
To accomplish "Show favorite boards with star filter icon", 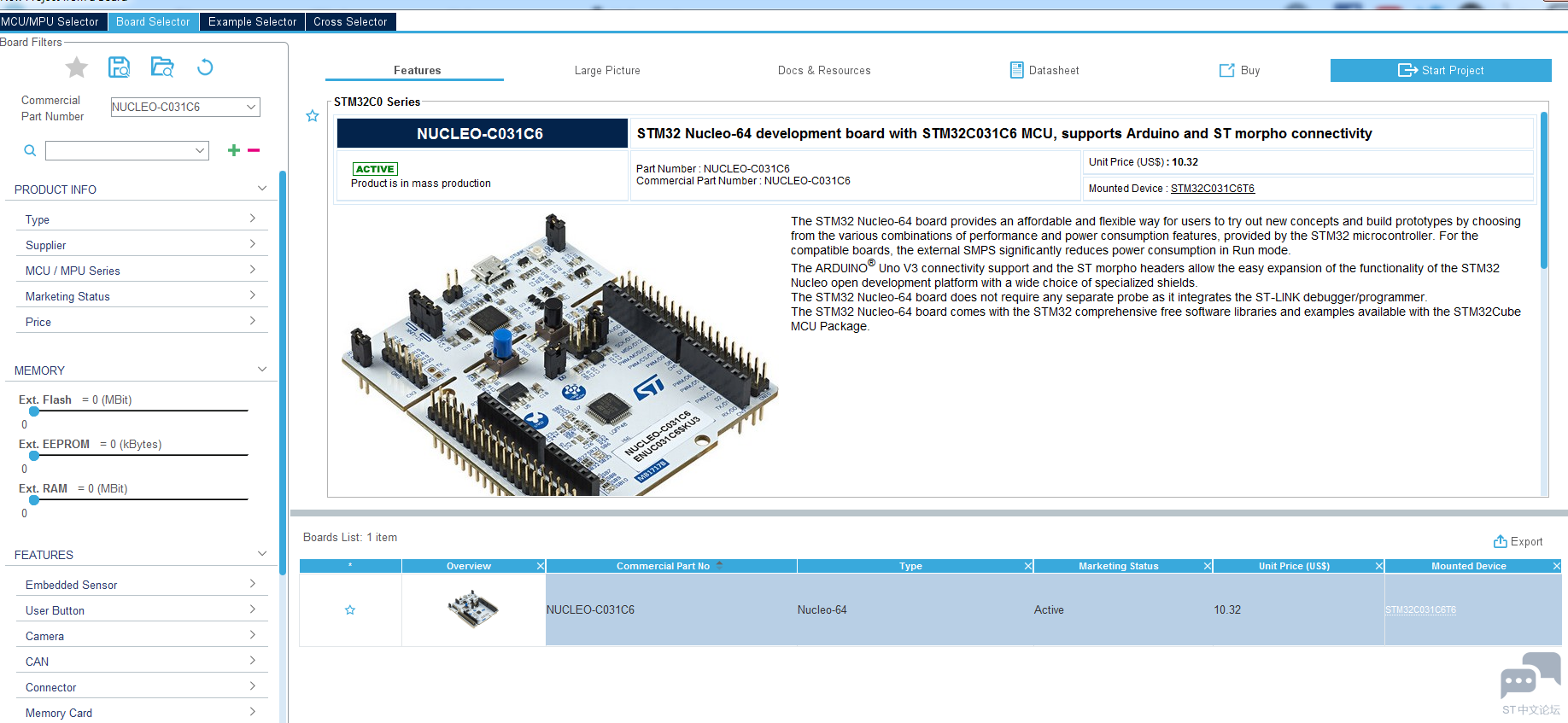I will coord(77,67).
